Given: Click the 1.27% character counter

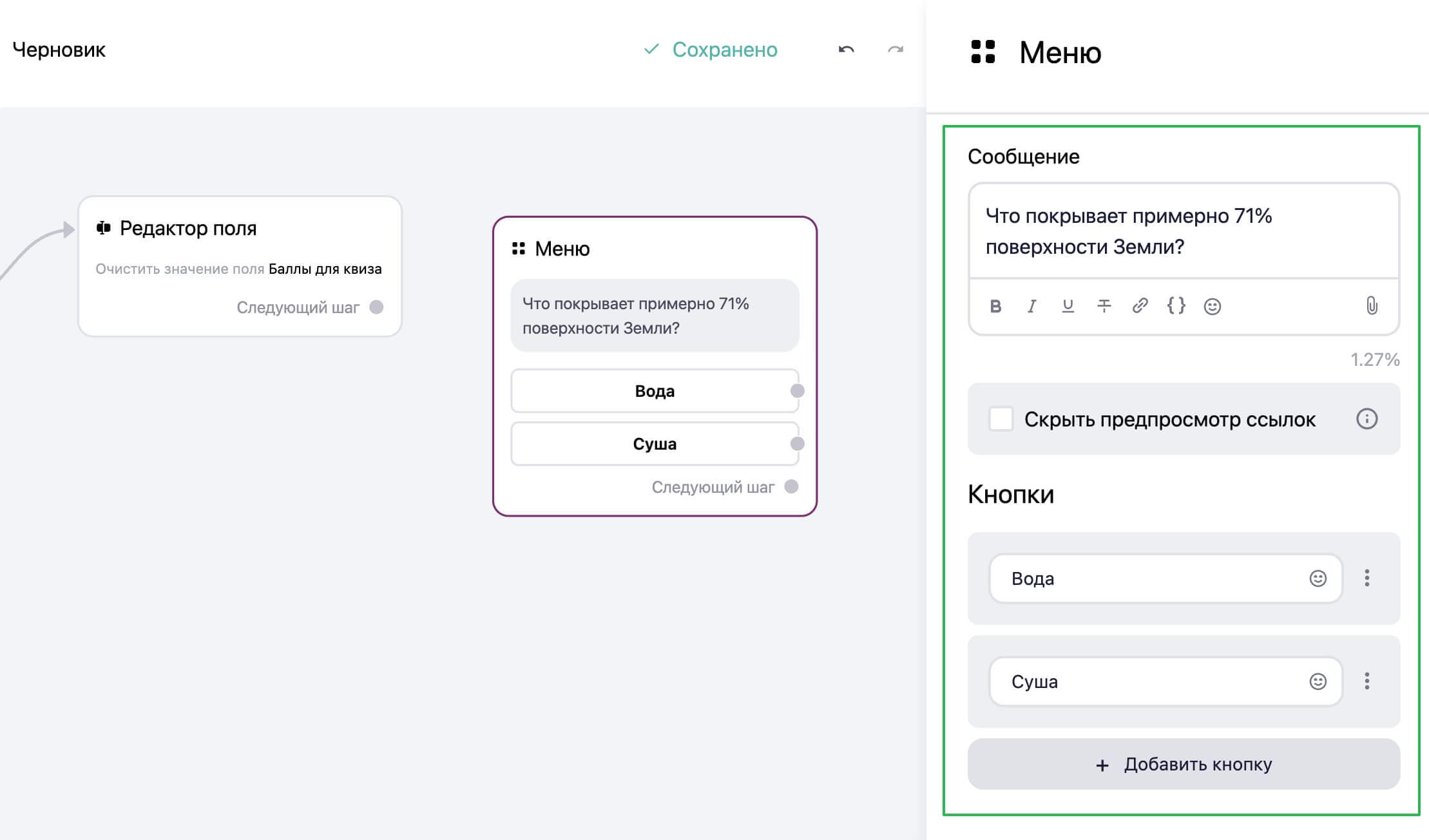Looking at the screenshot, I should tap(1375, 359).
